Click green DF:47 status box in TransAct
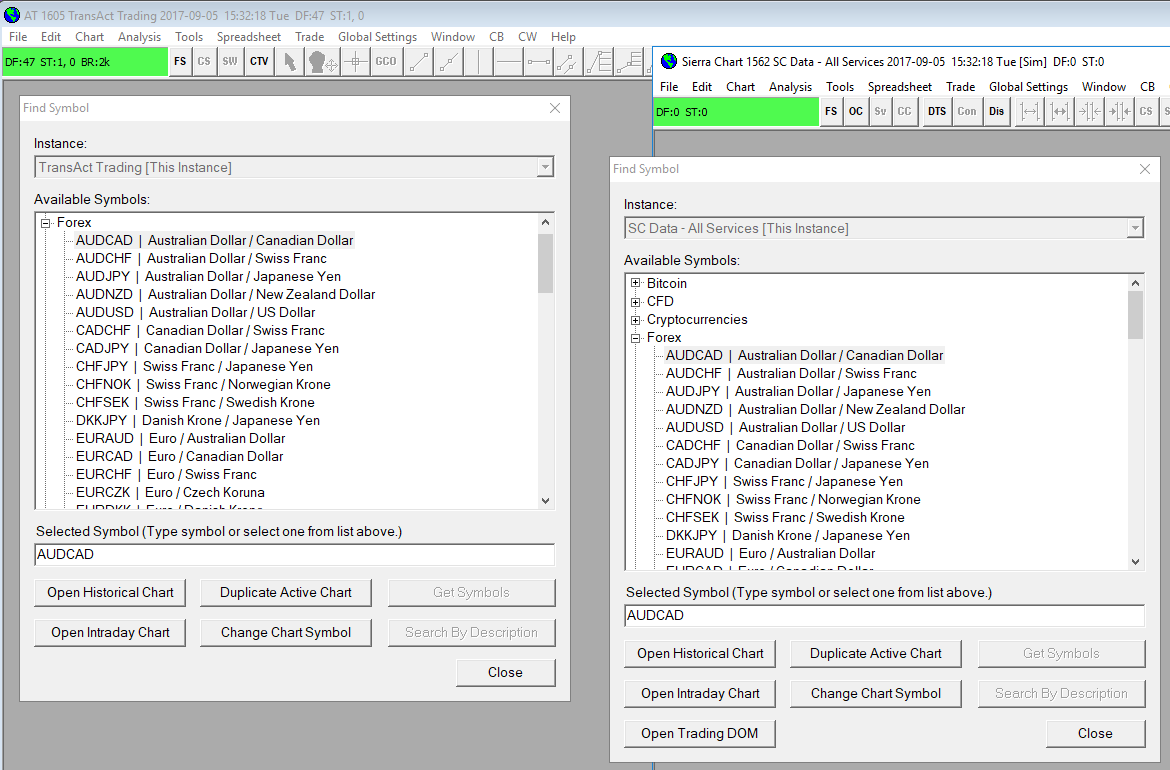 pyautogui.click(x=85, y=62)
